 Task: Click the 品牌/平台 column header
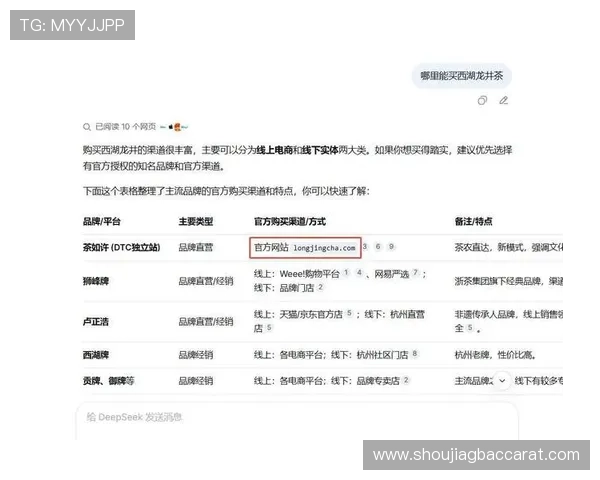(x=102, y=222)
